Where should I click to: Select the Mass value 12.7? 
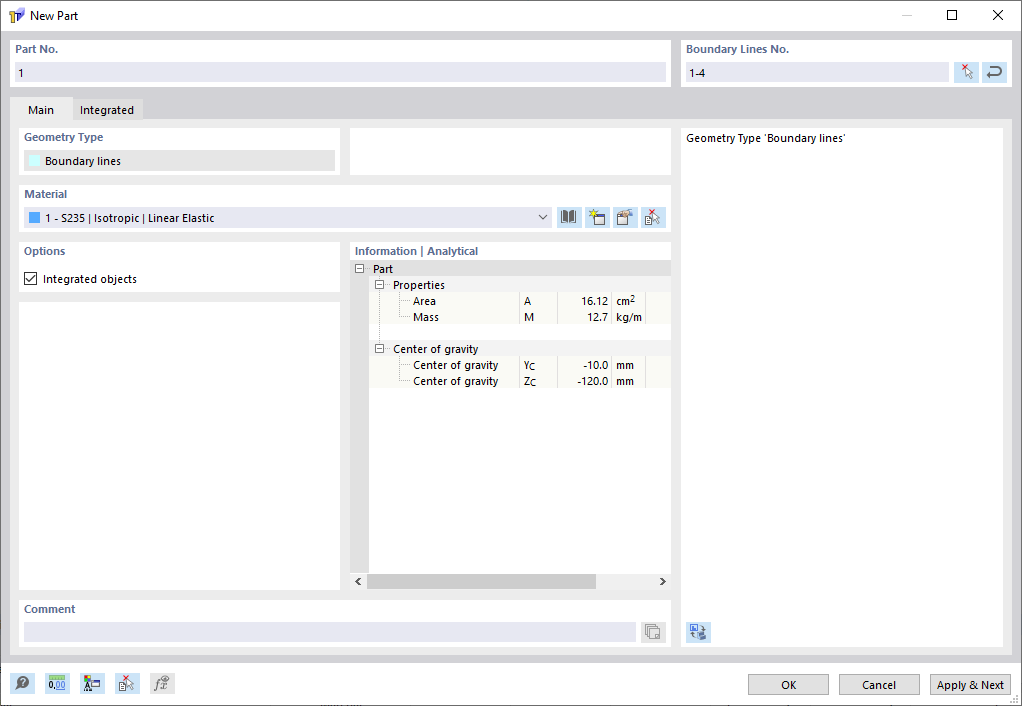[x=598, y=317]
